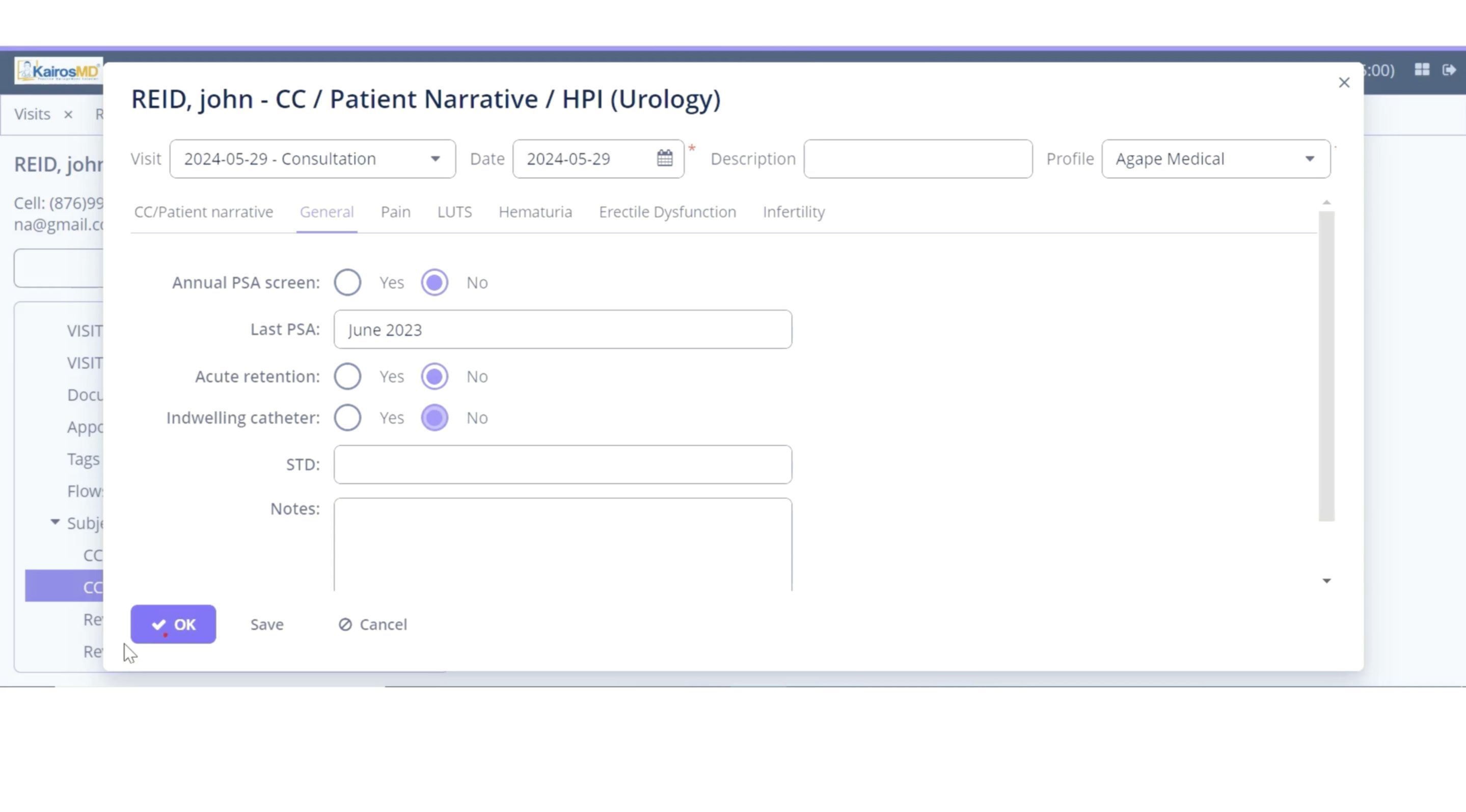
Task: Click the scroll-up arrow in dialog panel
Action: [x=1326, y=203]
